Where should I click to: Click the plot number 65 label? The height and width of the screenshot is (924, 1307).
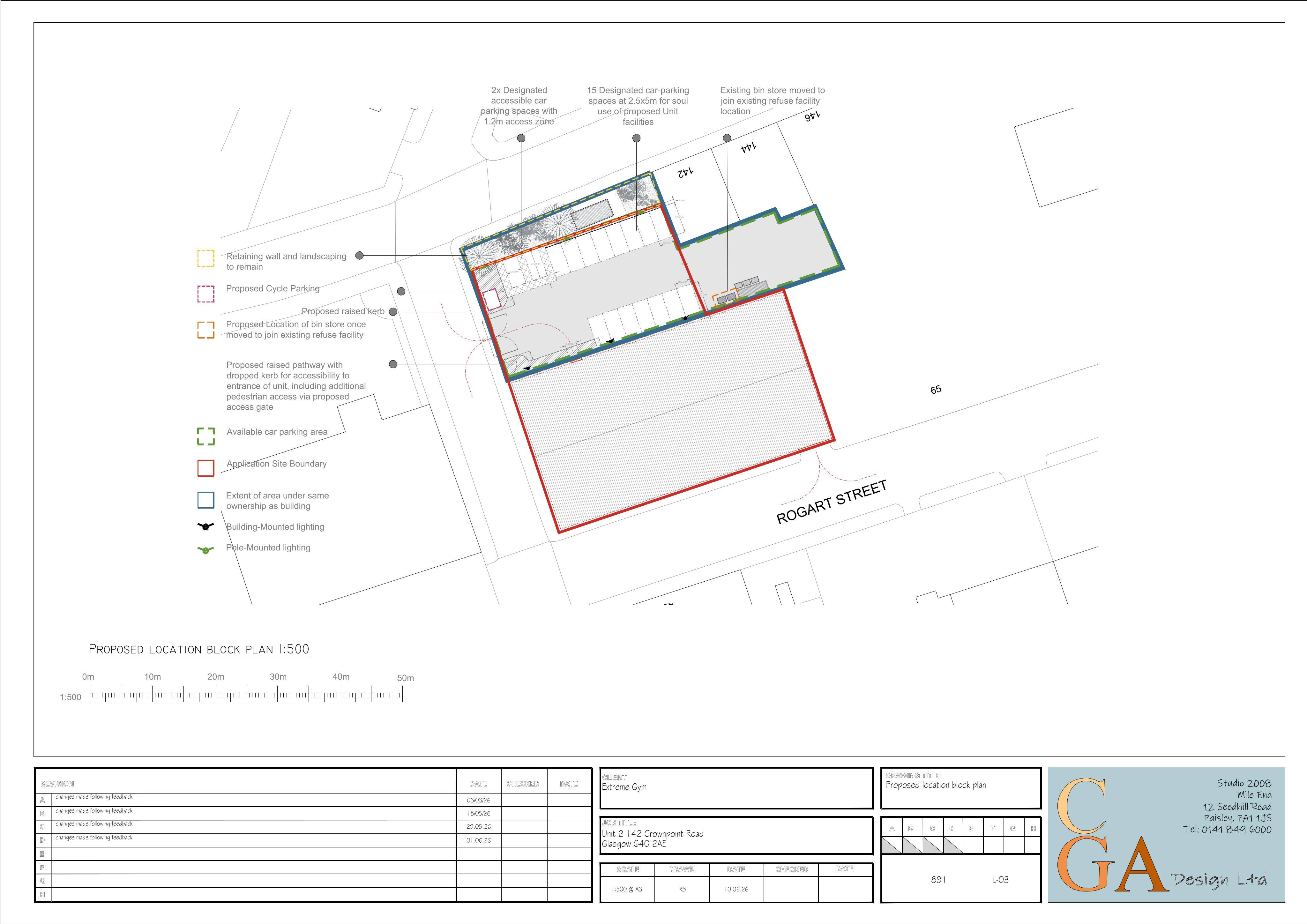click(936, 390)
